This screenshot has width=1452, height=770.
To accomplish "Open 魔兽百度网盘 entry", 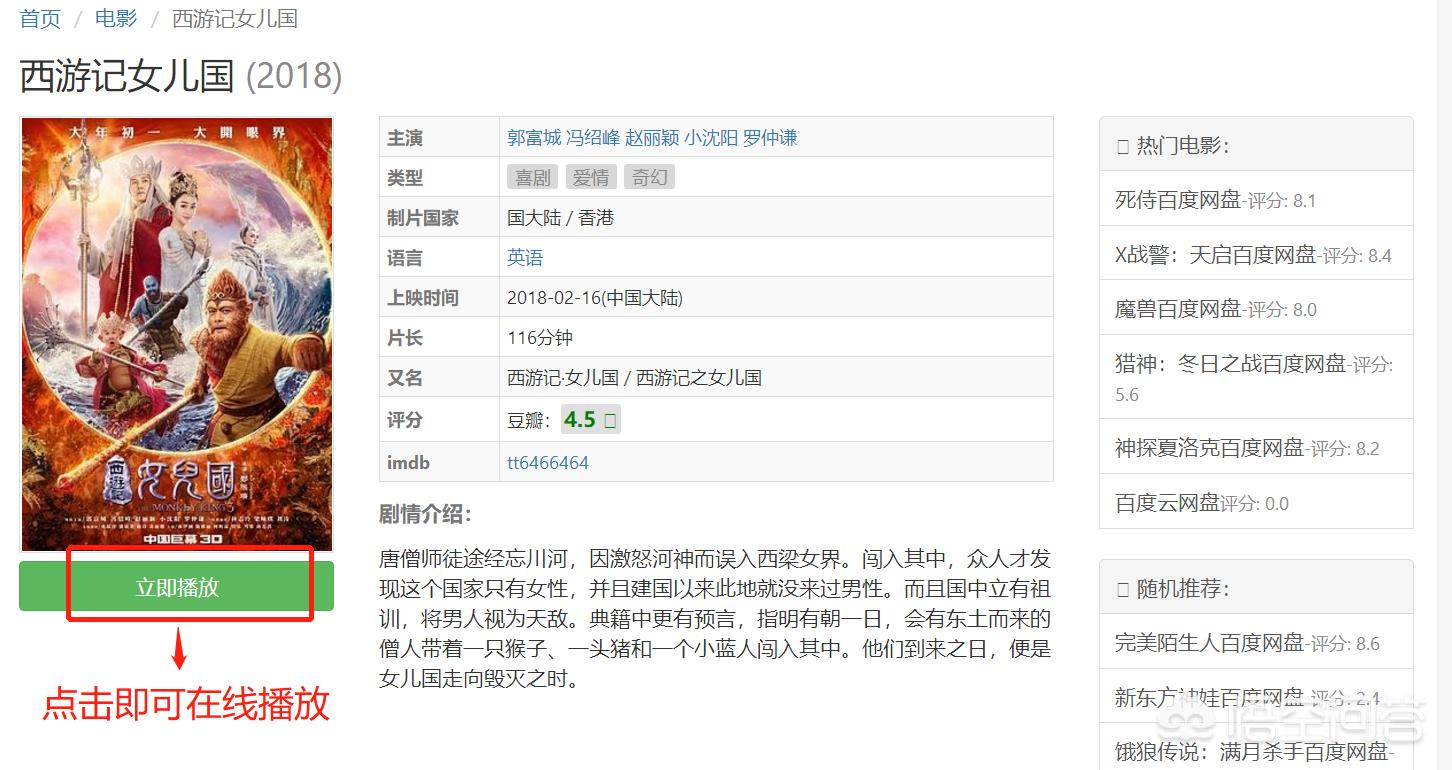I will click(1178, 308).
